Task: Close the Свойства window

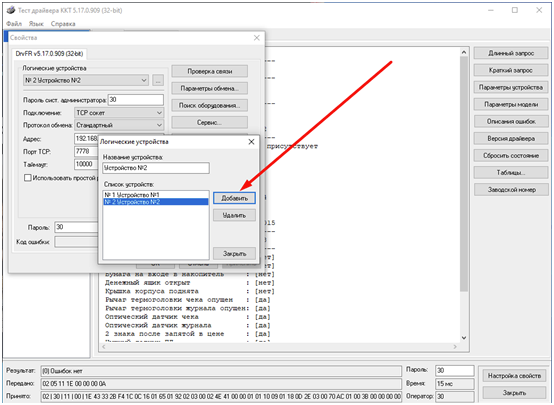Action: click(x=257, y=38)
